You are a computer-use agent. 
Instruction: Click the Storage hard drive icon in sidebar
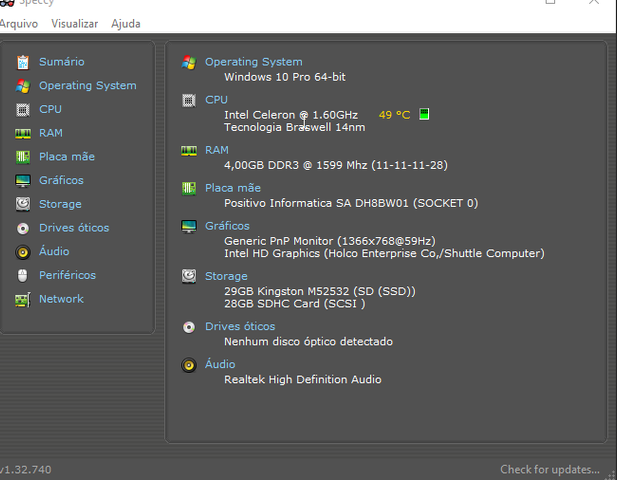[23, 204]
